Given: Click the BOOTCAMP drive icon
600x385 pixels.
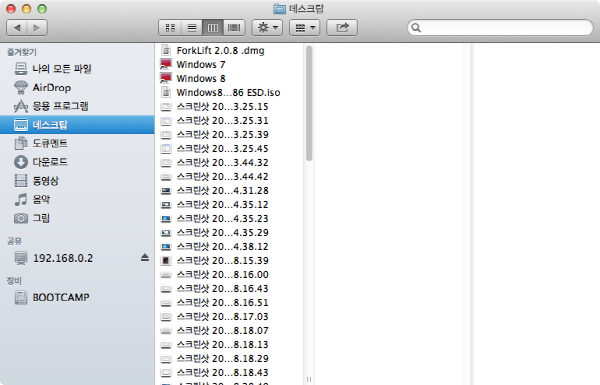Looking at the screenshot, I should (21, 297).
